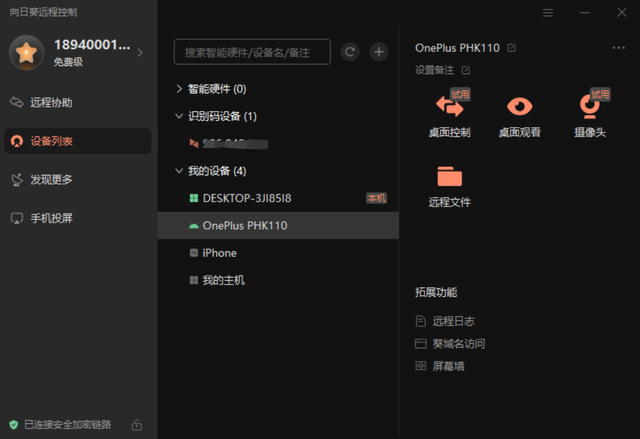Click the lock icon at bottom left
640x439 pixels.
137,425
